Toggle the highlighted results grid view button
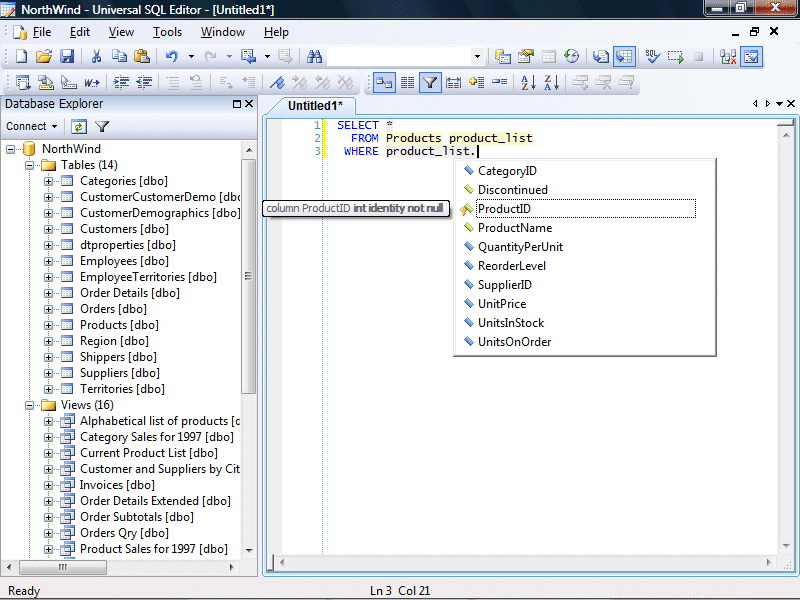This screenshot has width=800, height=600. [x=625, y=57]
